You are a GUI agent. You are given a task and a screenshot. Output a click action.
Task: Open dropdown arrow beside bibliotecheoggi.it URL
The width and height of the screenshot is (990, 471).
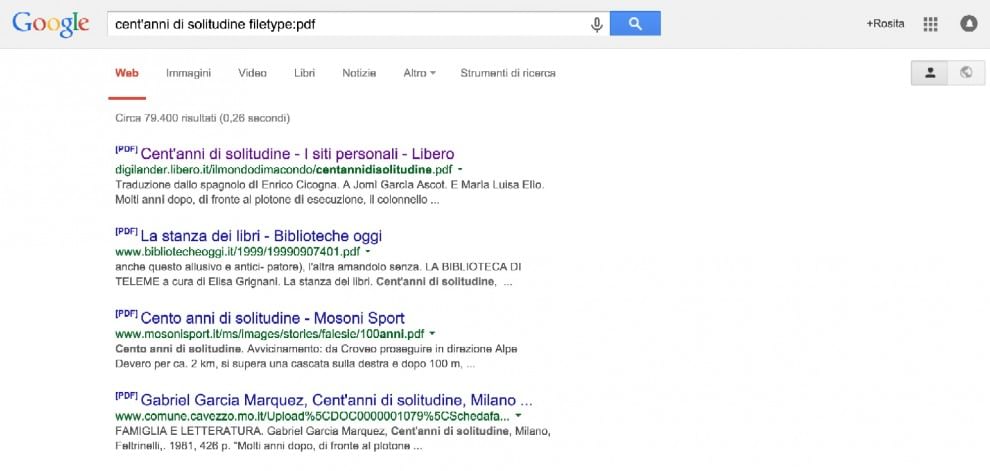click(368, 251)
